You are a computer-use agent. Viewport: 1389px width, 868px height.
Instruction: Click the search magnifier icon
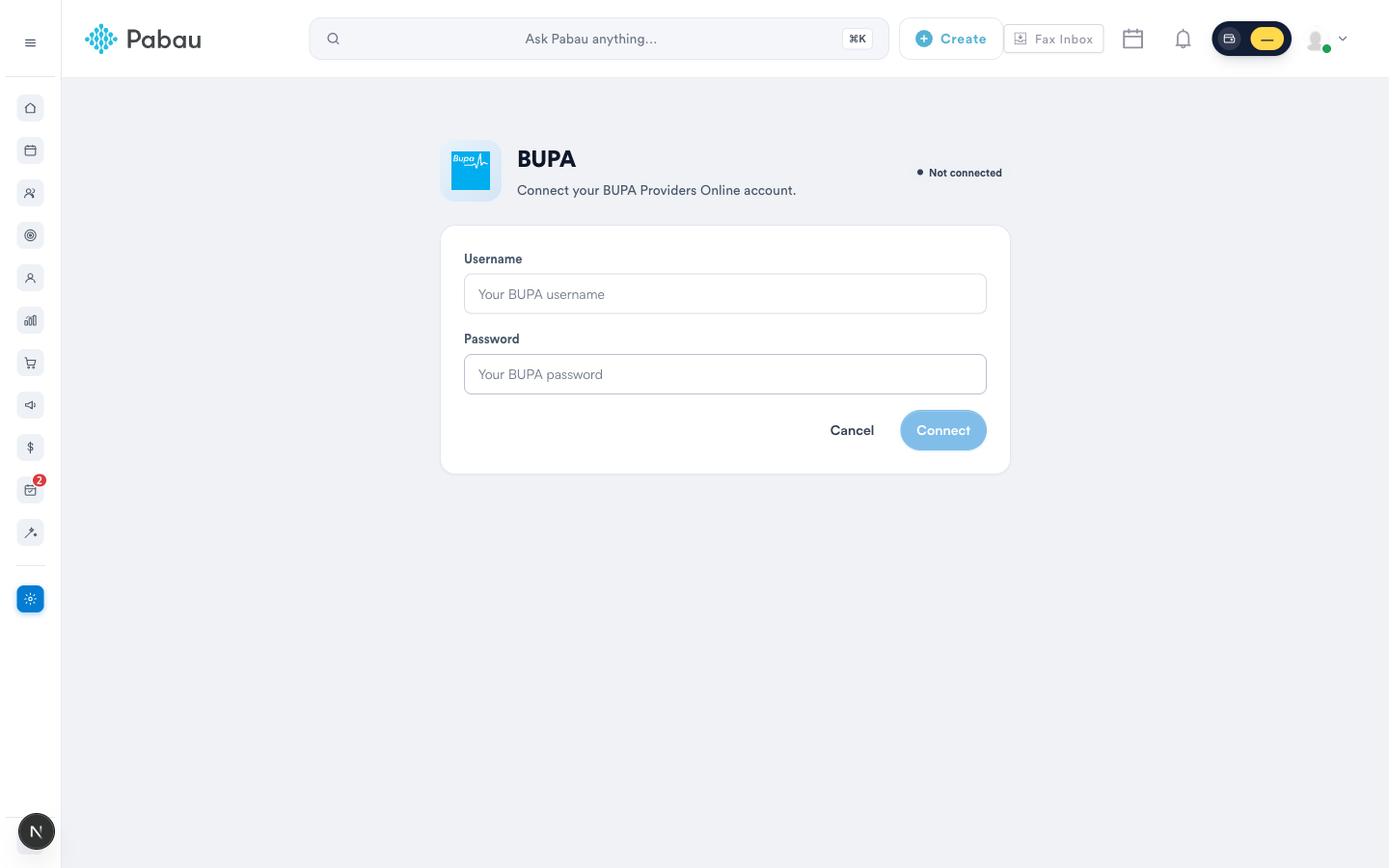point(333,39)
